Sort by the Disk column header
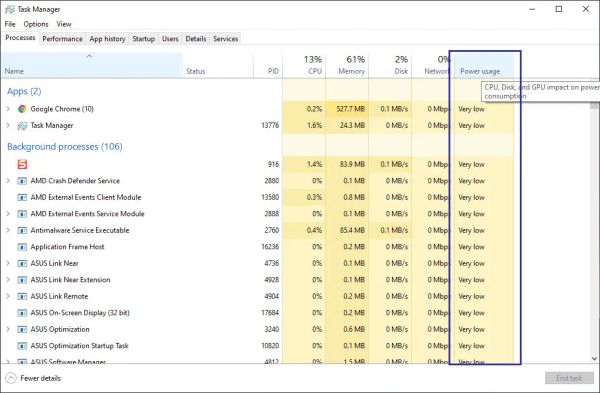Screen dimensions: 600x393 pos(390,65)
